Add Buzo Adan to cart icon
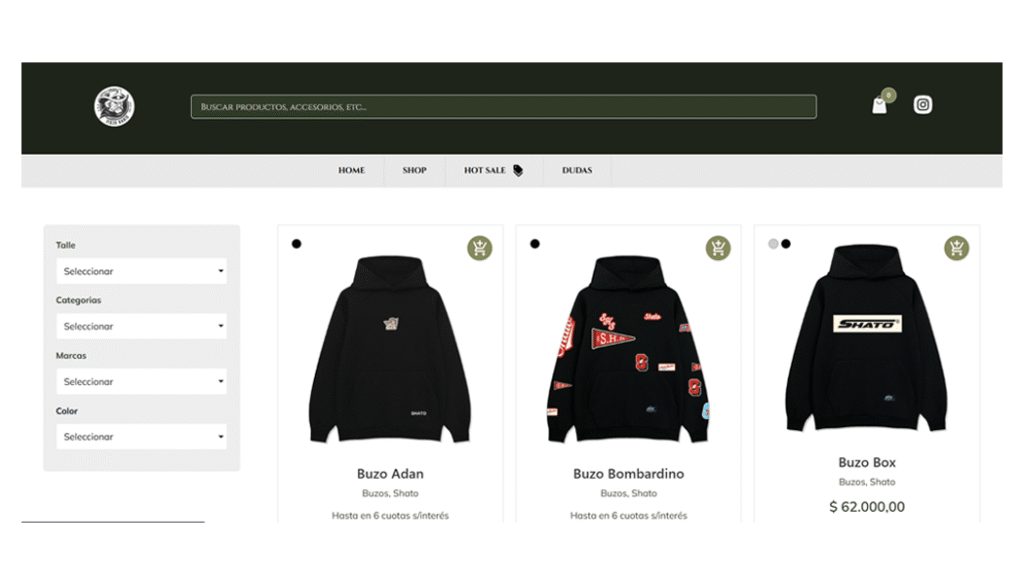This screenshot has width=1024, height=585. (x=479, y=248)
